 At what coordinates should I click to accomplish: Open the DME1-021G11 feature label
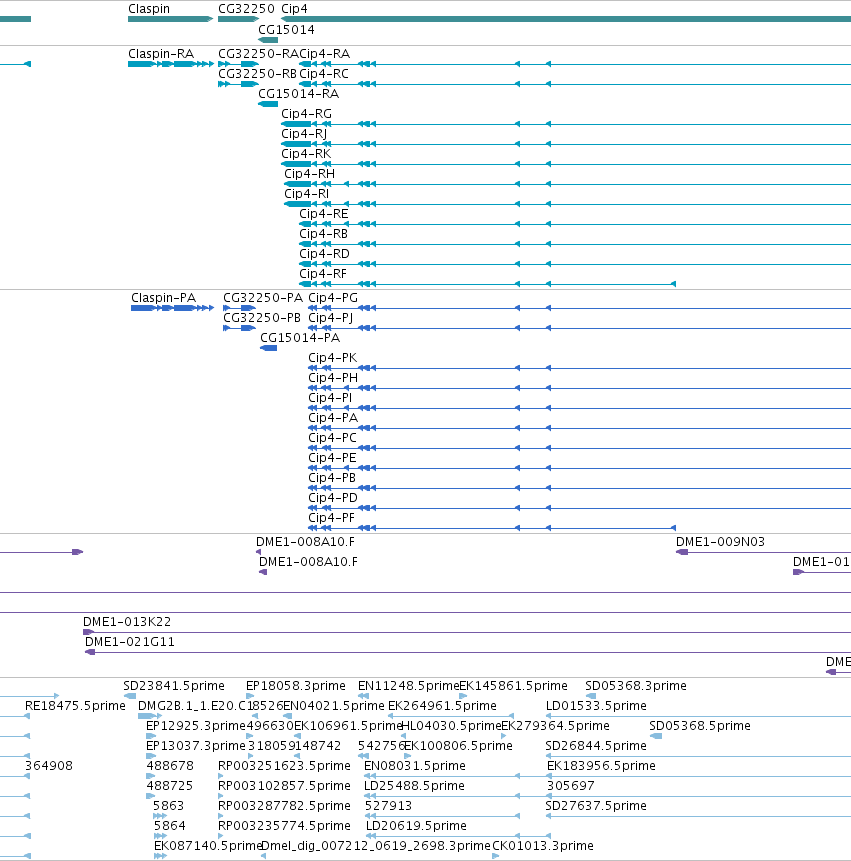point(130,642)
